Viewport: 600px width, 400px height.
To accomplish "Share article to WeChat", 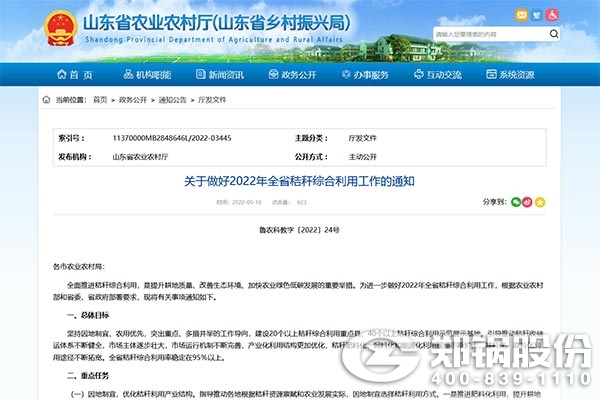I will [516, 201].
